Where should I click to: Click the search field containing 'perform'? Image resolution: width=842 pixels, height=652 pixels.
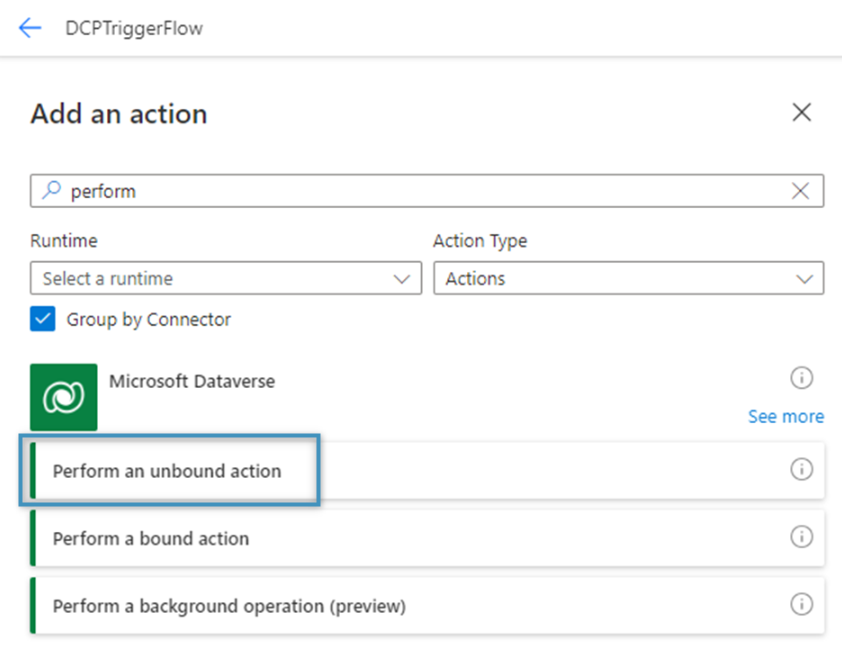[427, 191]
